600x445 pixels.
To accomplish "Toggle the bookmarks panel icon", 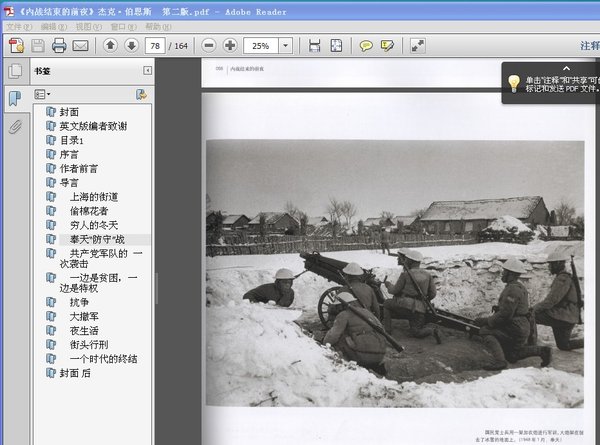I will [15, 98].
